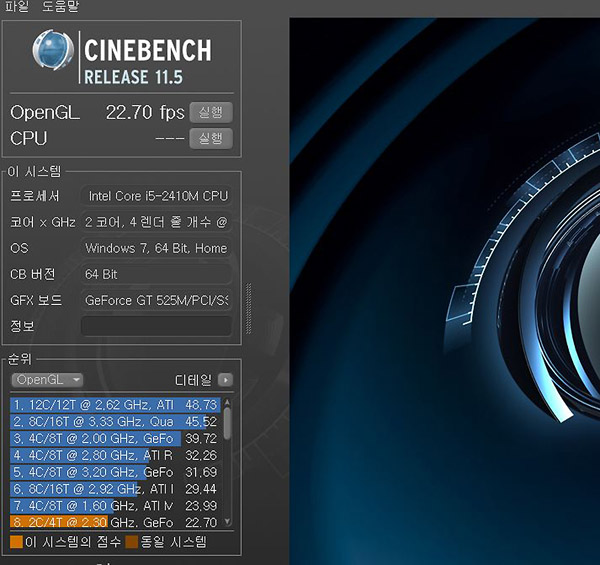This screenshot has height=565, width=600.
Task: Open the 도움말 menu
Action: pos(60,6)
